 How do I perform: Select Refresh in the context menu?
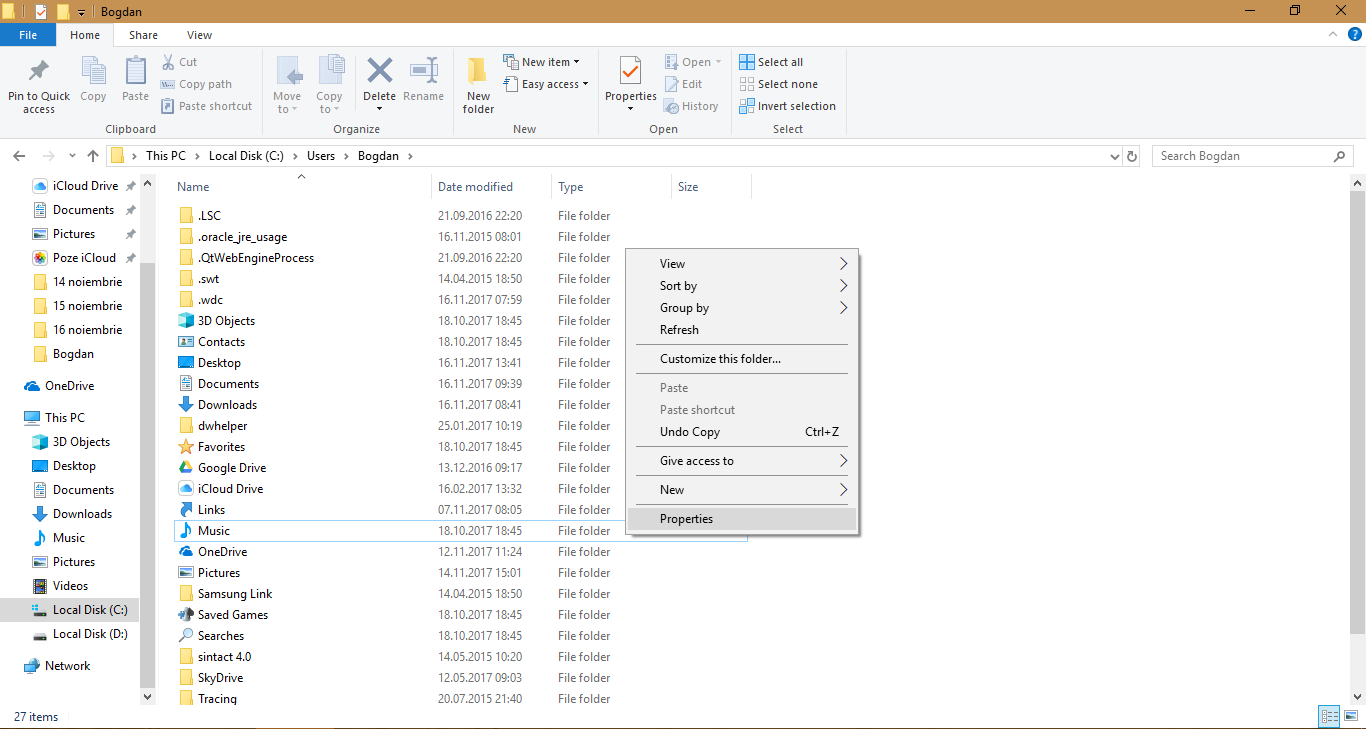pos(679,330)
